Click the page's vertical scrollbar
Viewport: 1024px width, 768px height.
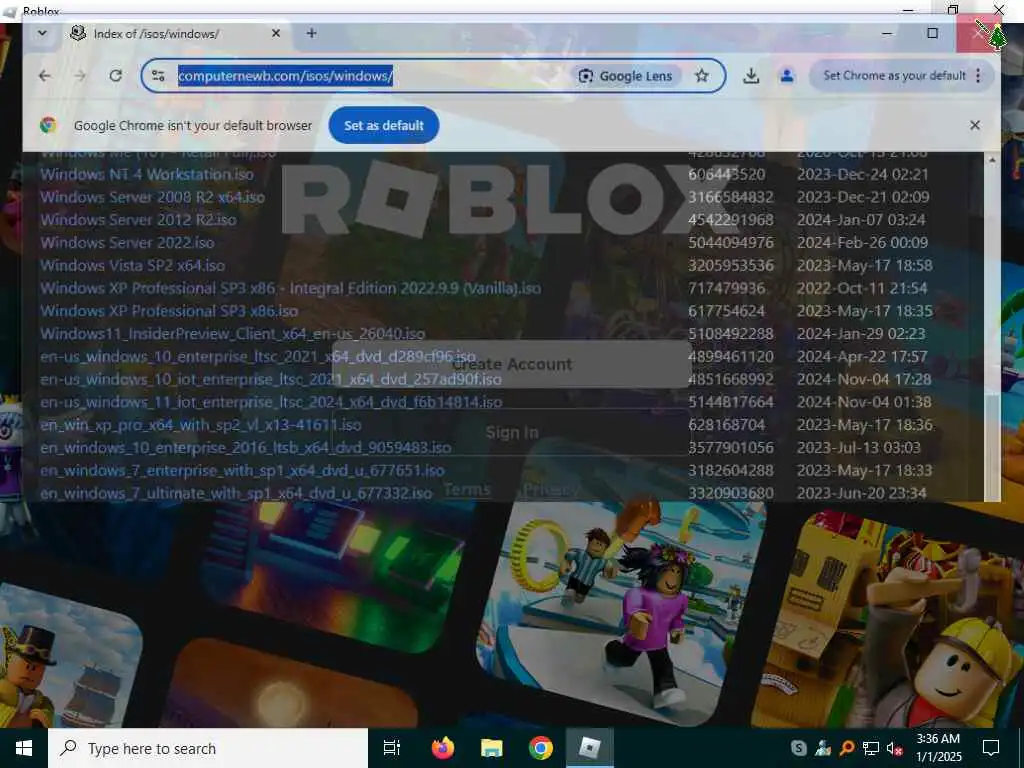click(992, 449)
